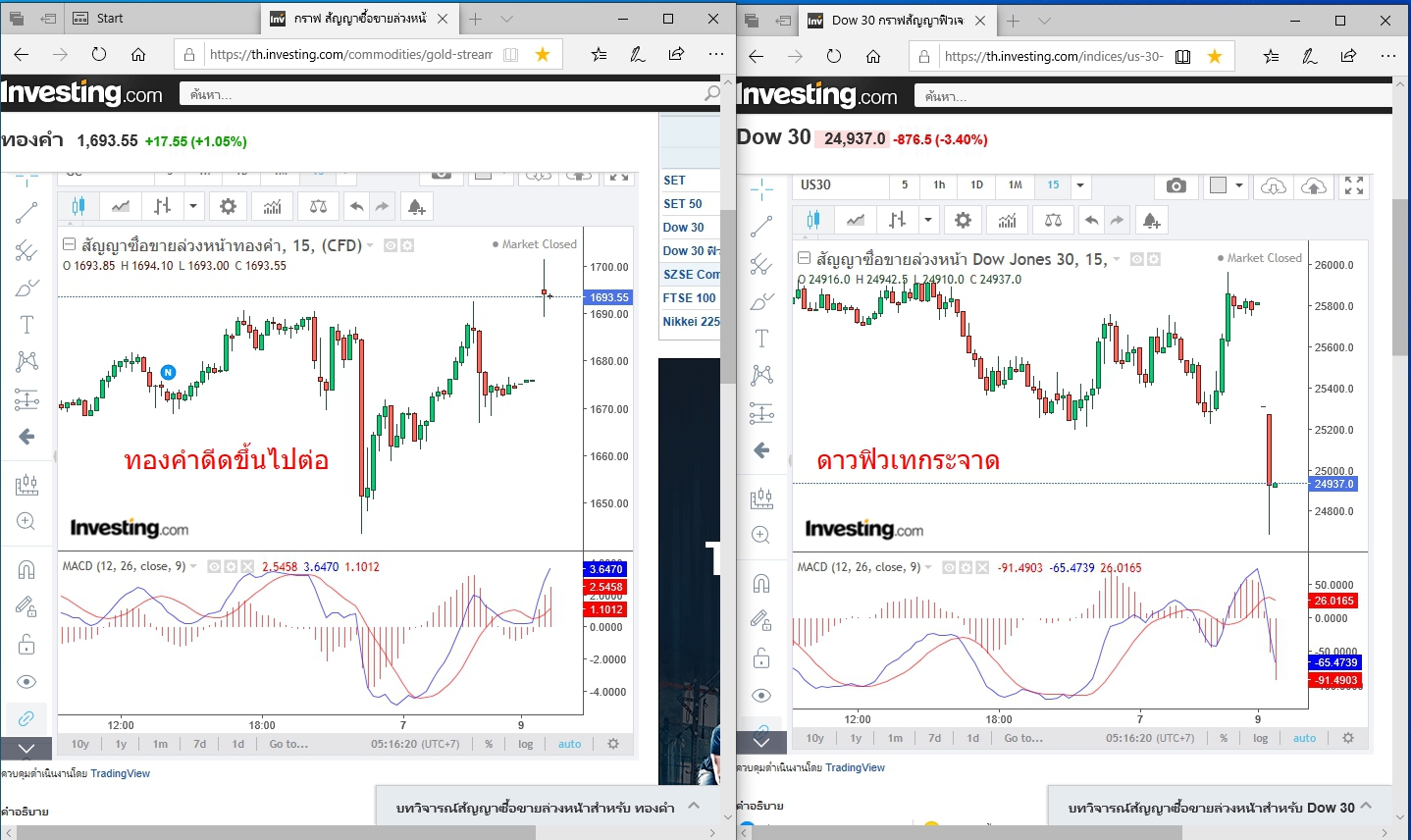Screen dimensions: 1411x840
Task: Switch Dow 30 chart to the 1h interval
Action: pos(939,185)
